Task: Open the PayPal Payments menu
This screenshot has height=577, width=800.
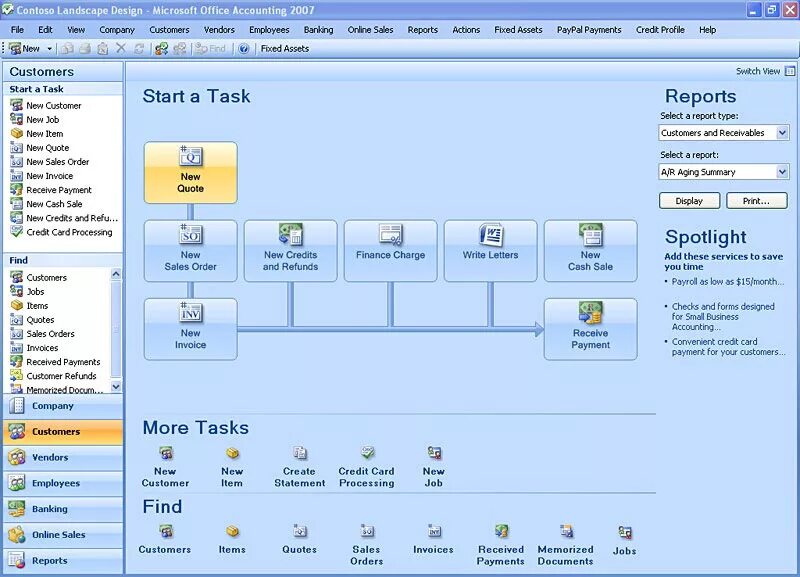Action: click(x=589, y=30)
